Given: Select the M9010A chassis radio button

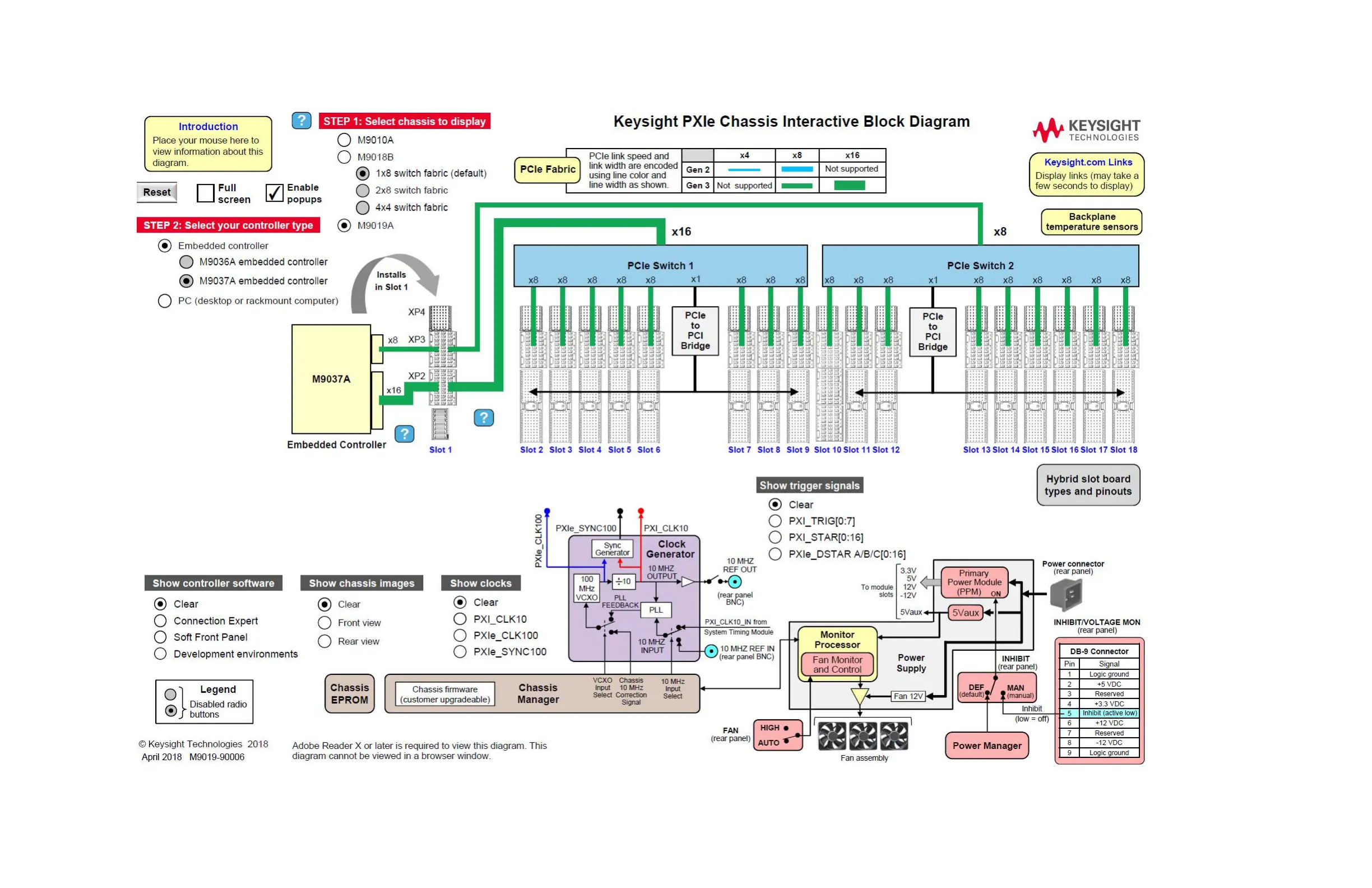Looking at the screenshot, I should pos(344,140).
